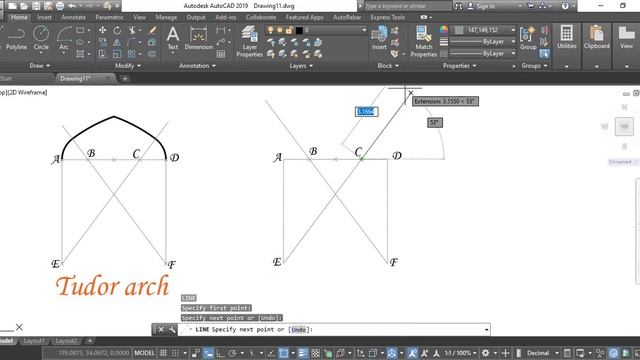
Task: Click the Erase tool icon
Action: coord(152,30)
